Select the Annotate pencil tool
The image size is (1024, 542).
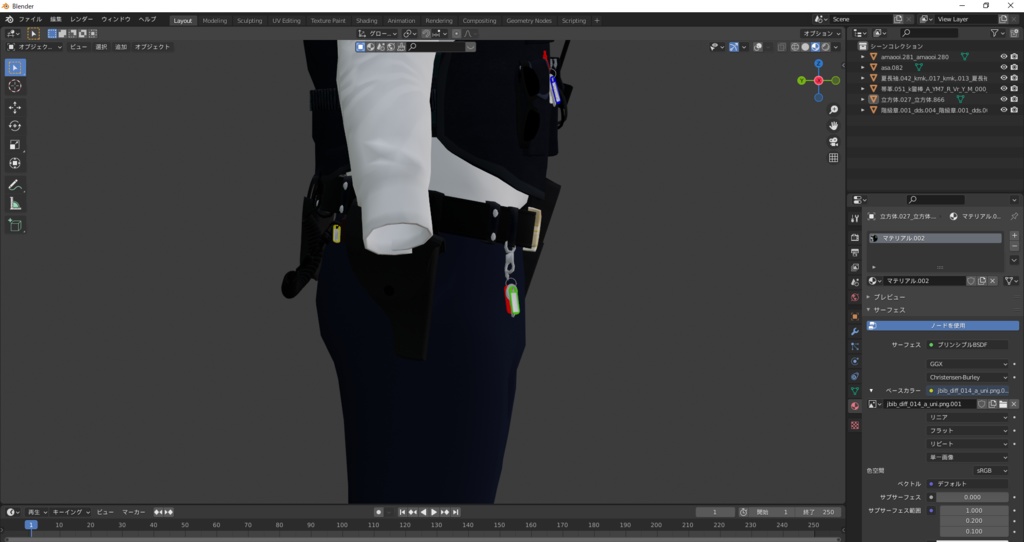(15, 185)
